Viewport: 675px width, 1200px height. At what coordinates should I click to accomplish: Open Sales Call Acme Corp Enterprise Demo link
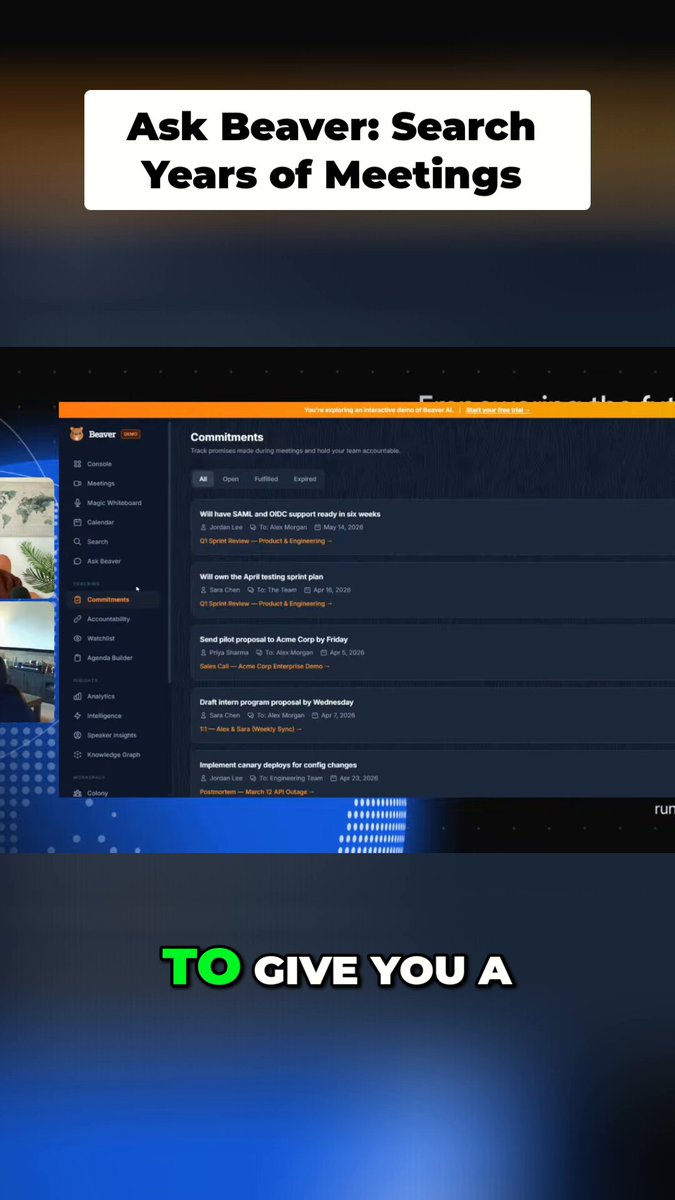pyautogui.click(x=265, y=666)
